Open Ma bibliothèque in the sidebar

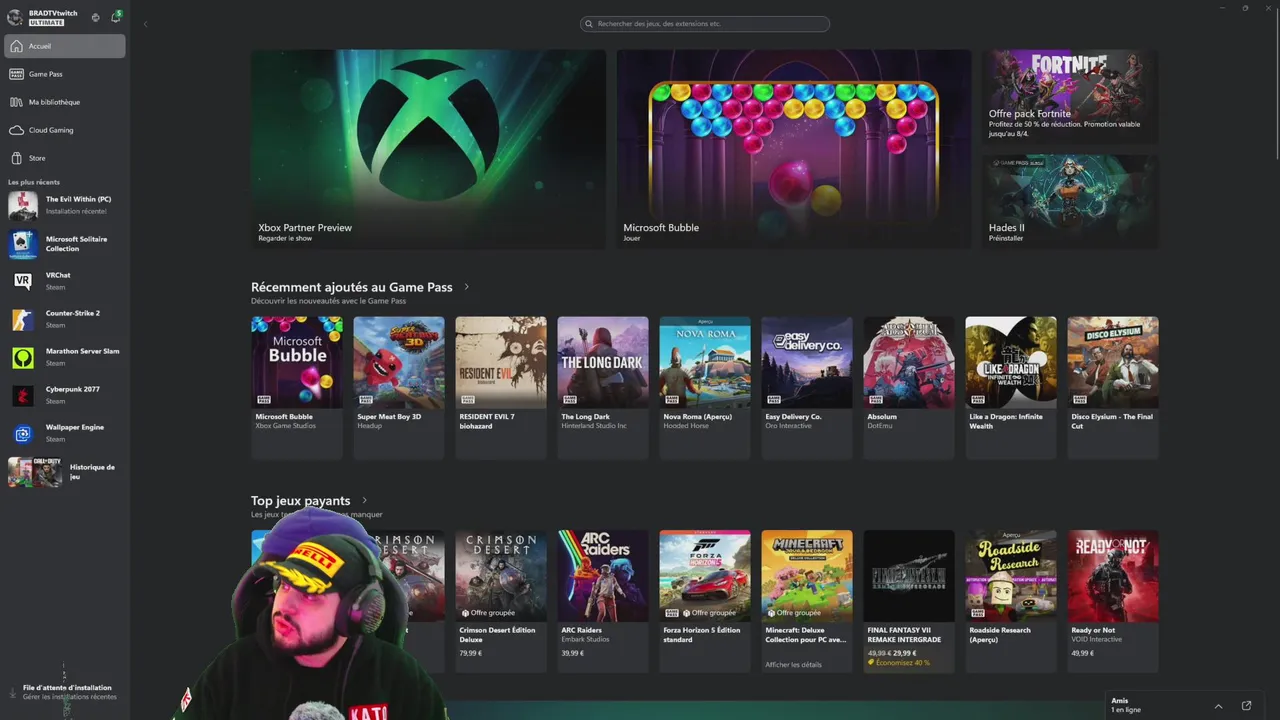65,102
